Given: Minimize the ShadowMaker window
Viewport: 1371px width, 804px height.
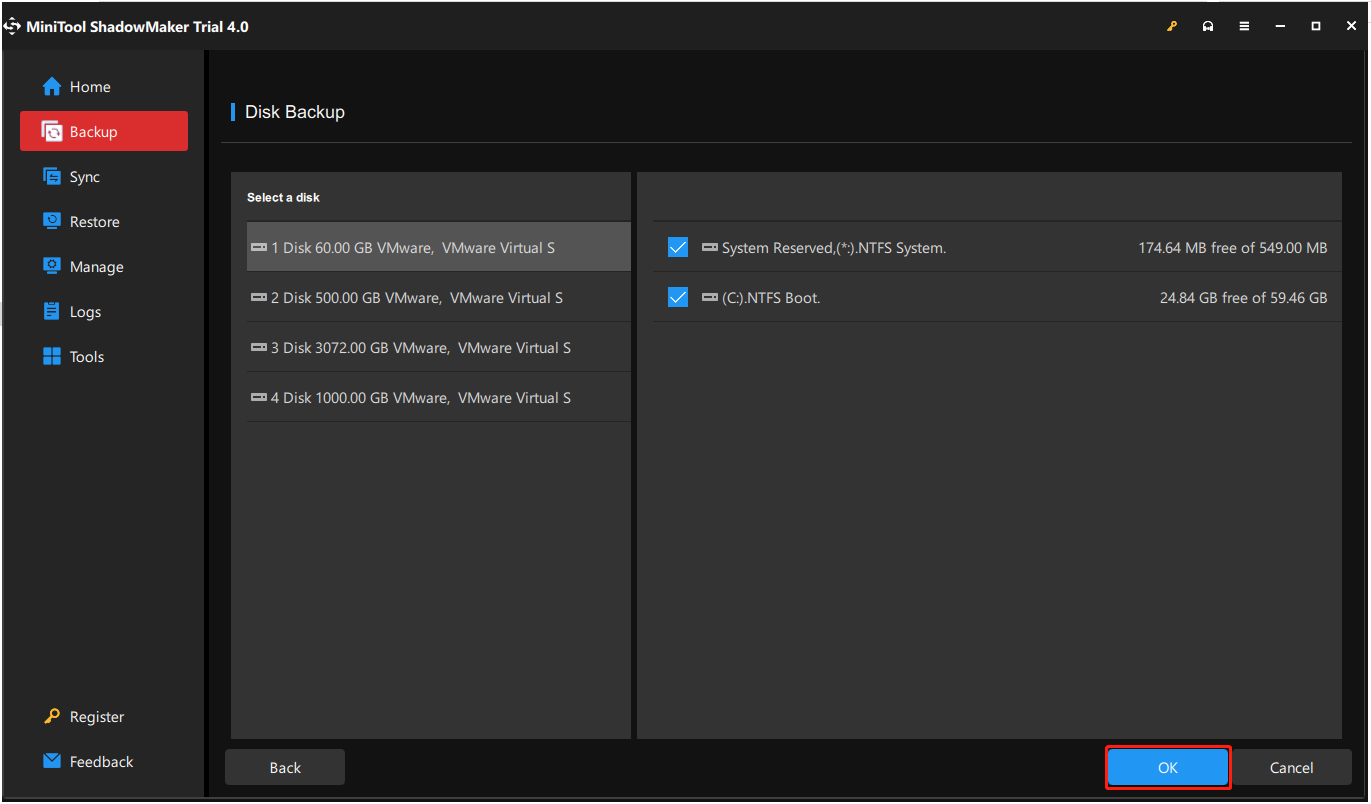Looking at the screenshot, I should (1280, 27).
